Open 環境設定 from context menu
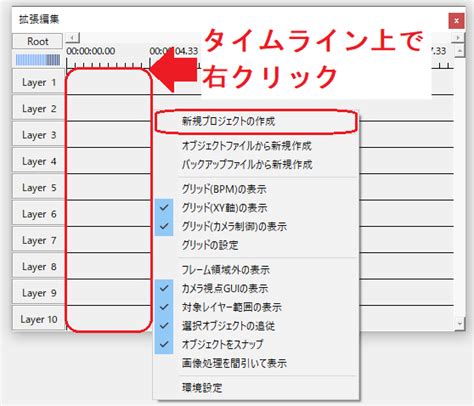The width and height of the screenshot is (474, 406). click(256, 388)
